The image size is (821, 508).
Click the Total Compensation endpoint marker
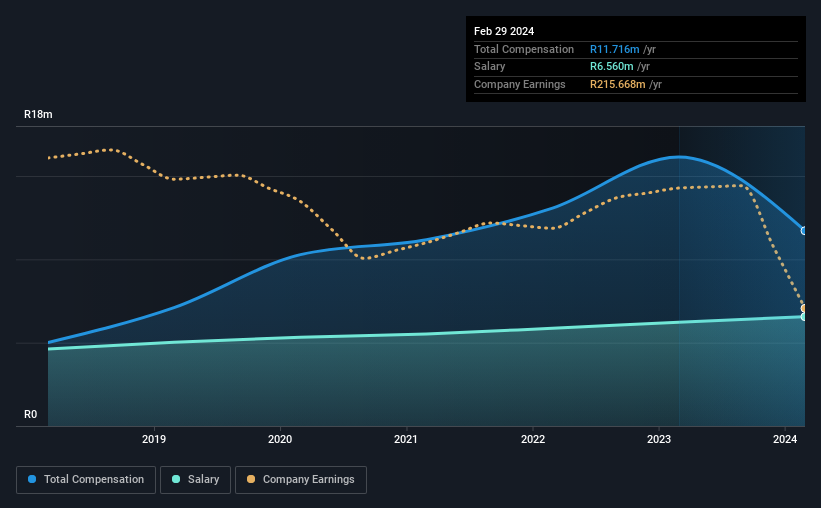pos(804,230)
